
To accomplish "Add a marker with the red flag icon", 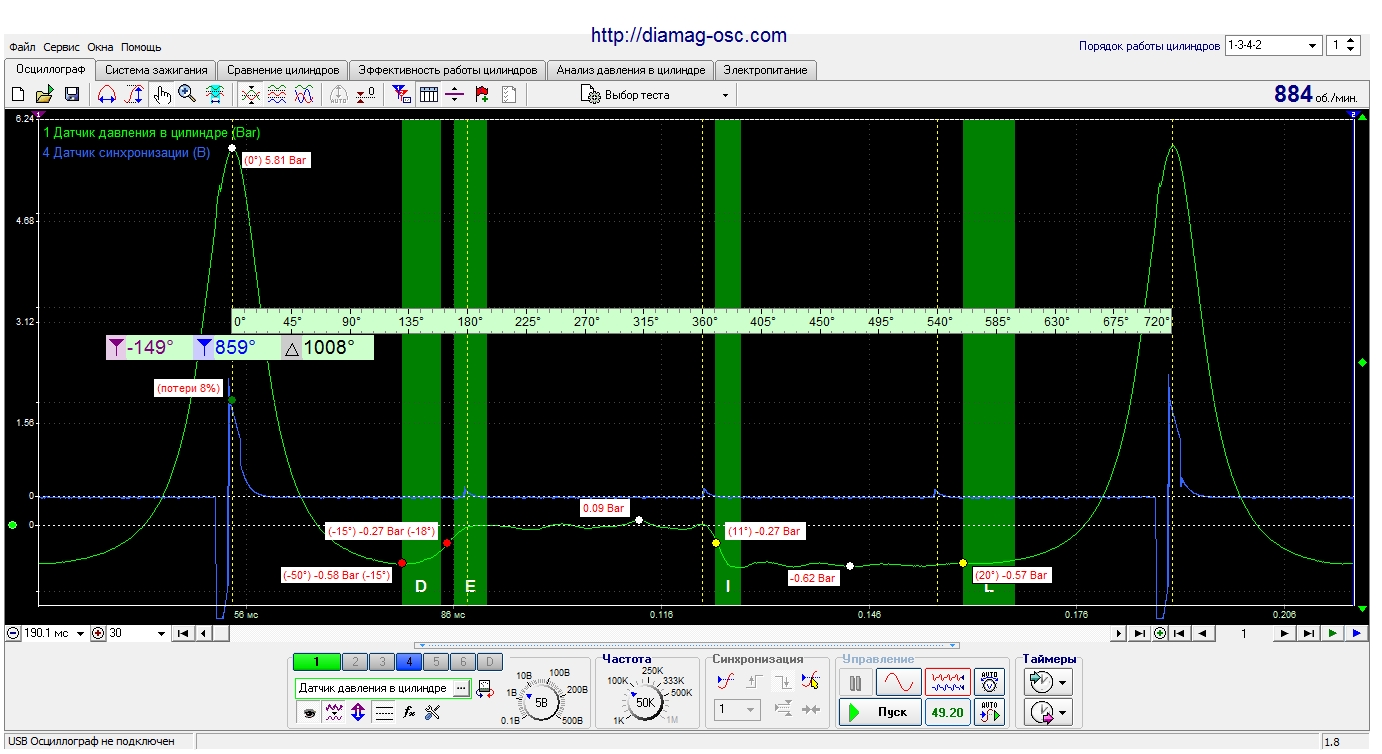I will (x=482, y=95).
